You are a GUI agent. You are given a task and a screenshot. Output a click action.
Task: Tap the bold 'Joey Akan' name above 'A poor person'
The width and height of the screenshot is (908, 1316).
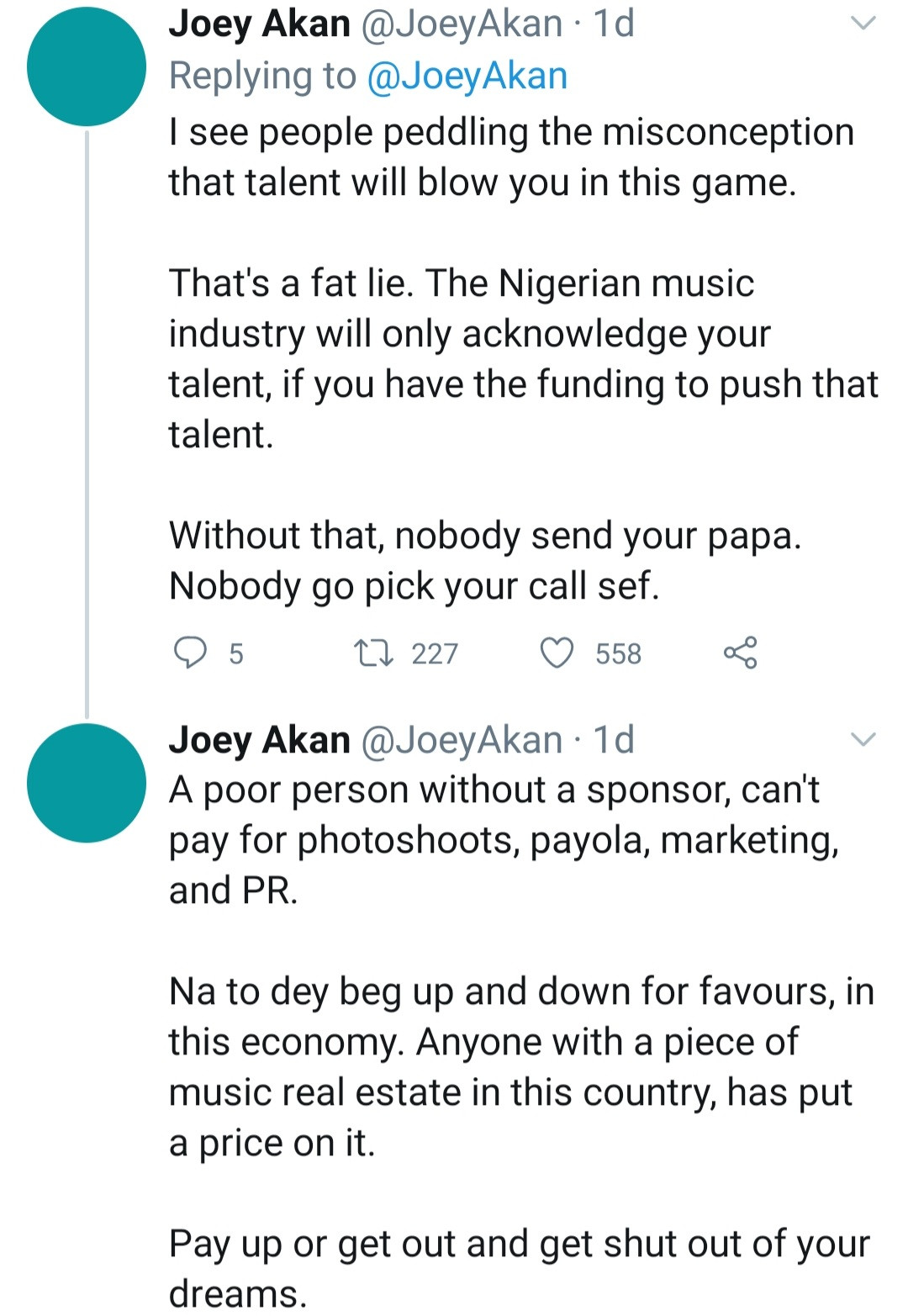[x=259, y=740]
